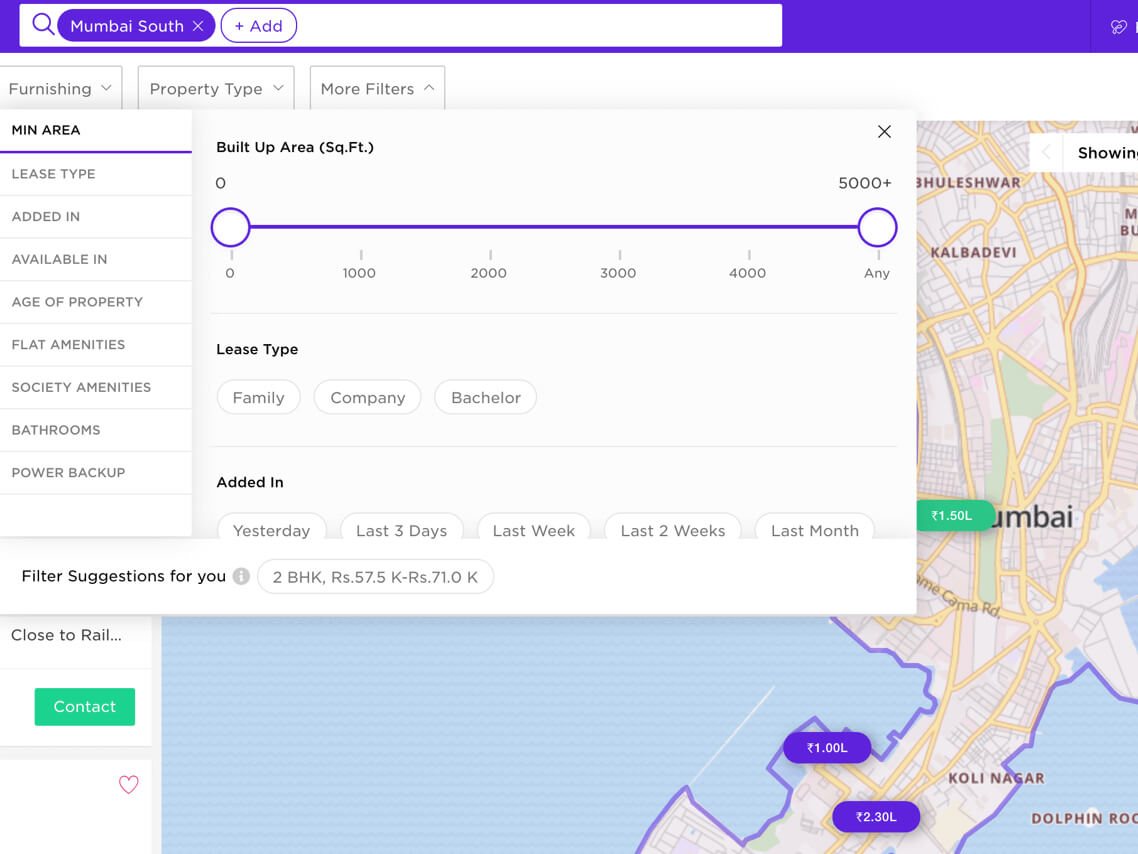Click the info icon beside Filter Suggestions

pos(240,576)
